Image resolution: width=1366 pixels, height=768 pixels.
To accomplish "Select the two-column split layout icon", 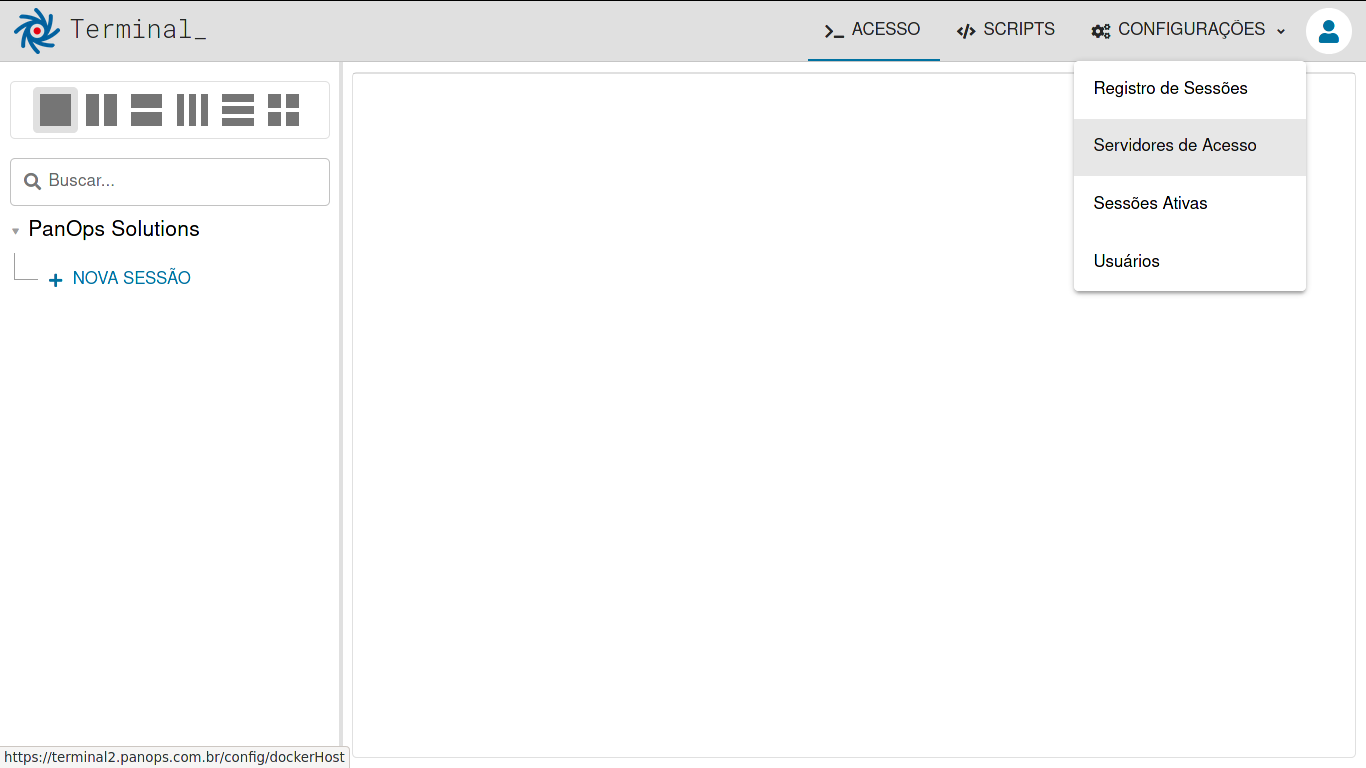I will pos(101,110).
